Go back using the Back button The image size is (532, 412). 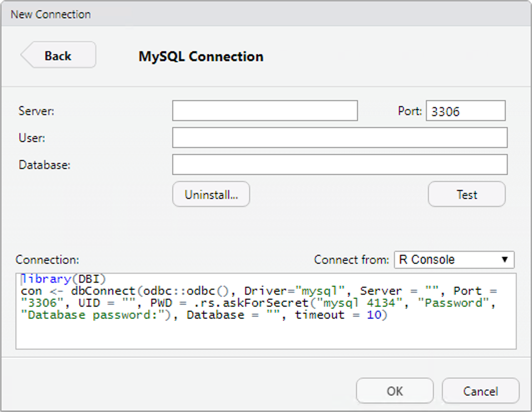pos(58,55)
